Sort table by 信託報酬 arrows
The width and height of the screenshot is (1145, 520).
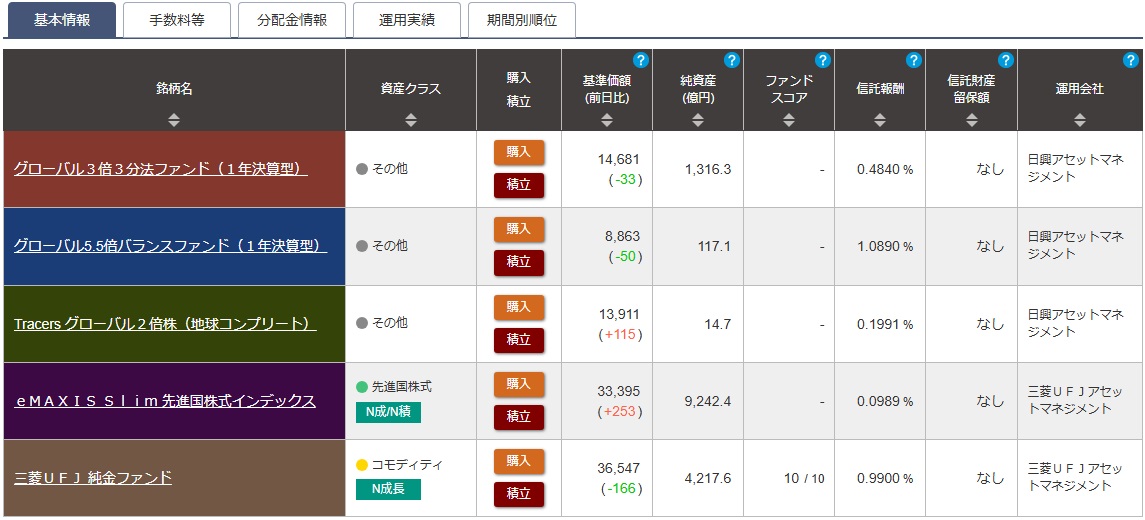[880, 120]
